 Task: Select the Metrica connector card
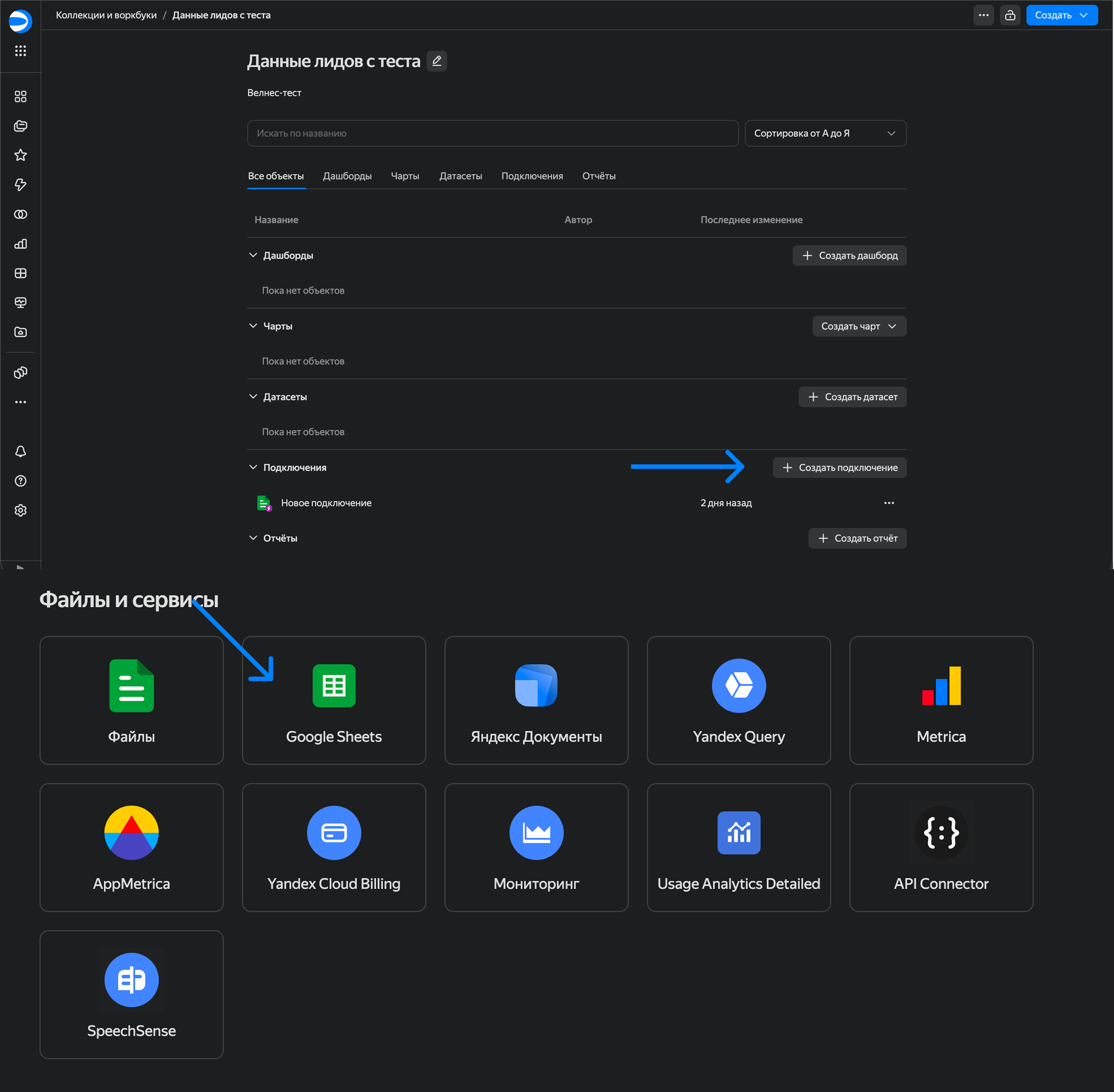coord(941,700)
